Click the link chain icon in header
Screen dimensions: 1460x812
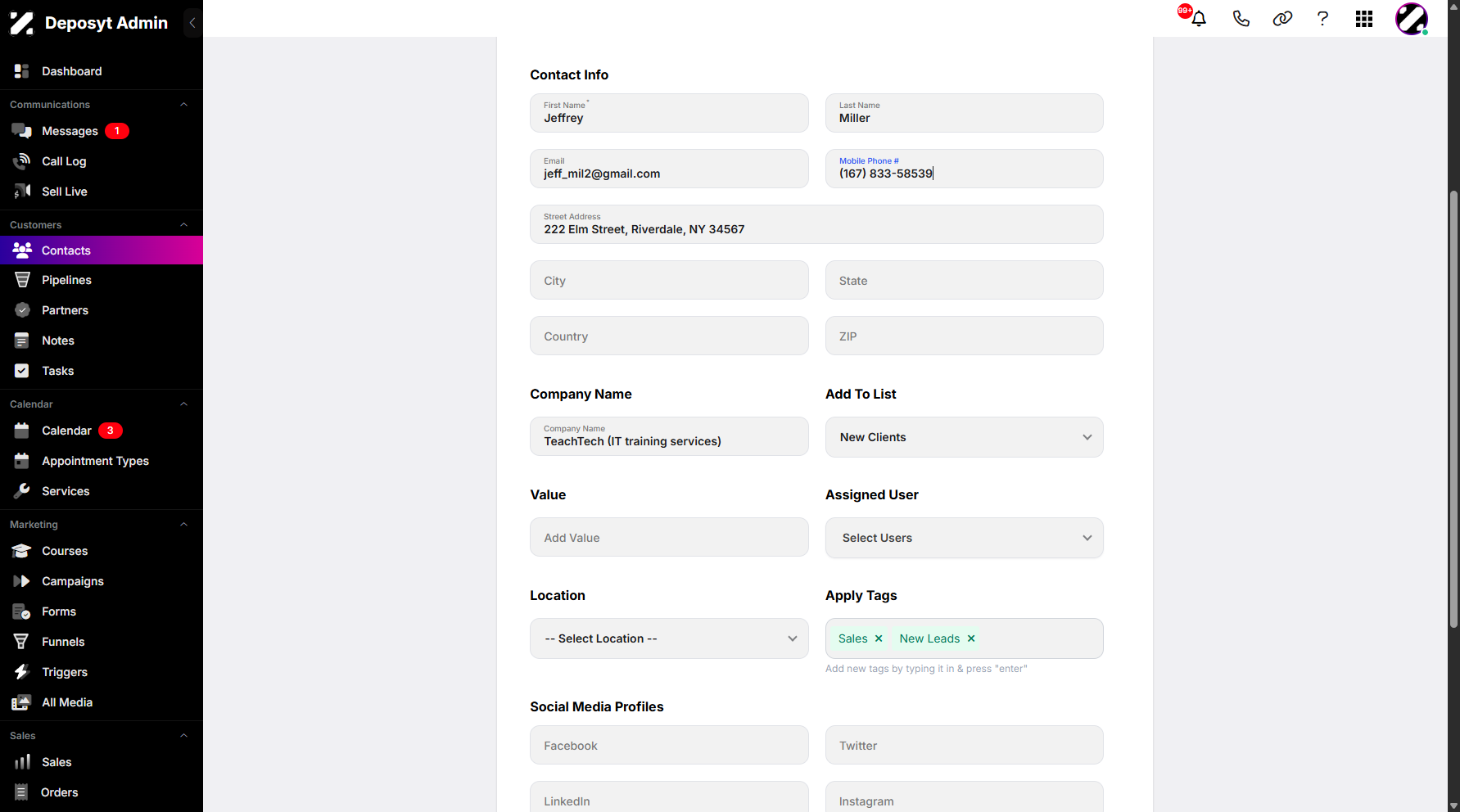(1282, 19)
